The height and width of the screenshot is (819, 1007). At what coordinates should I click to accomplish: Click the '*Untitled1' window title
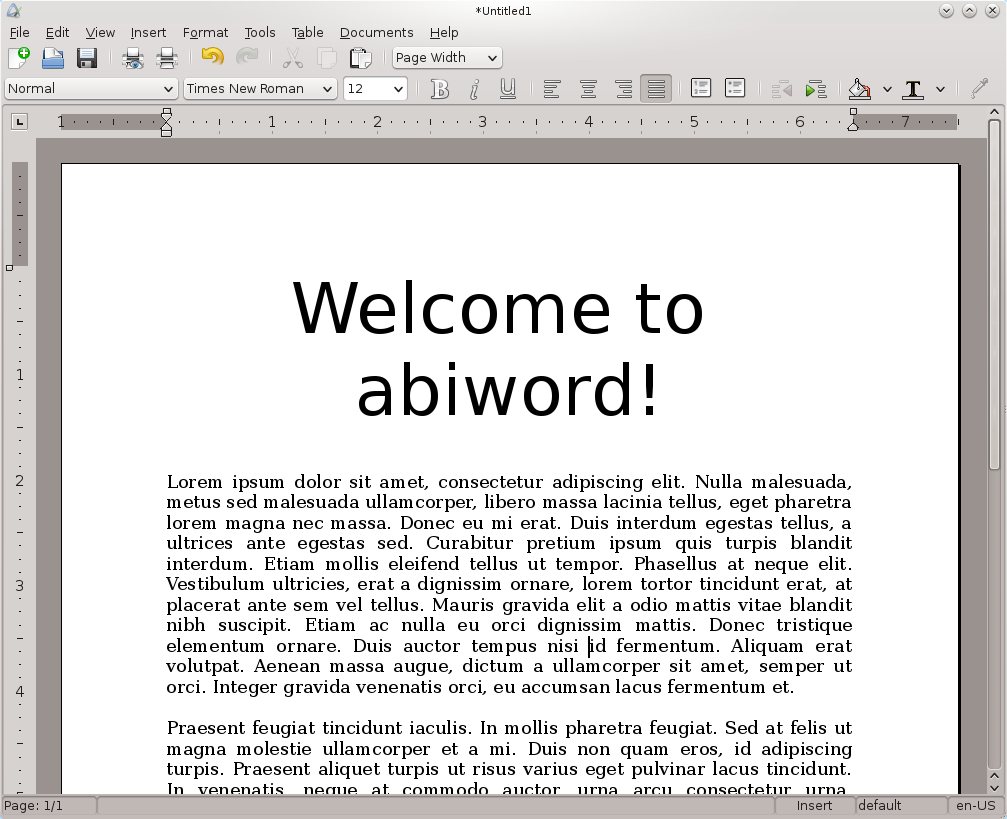pos(503,10)
